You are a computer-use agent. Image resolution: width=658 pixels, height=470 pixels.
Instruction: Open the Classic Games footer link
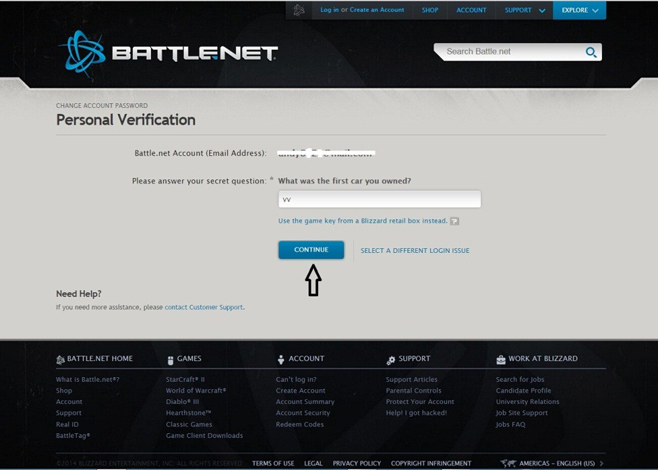point(189,424)
